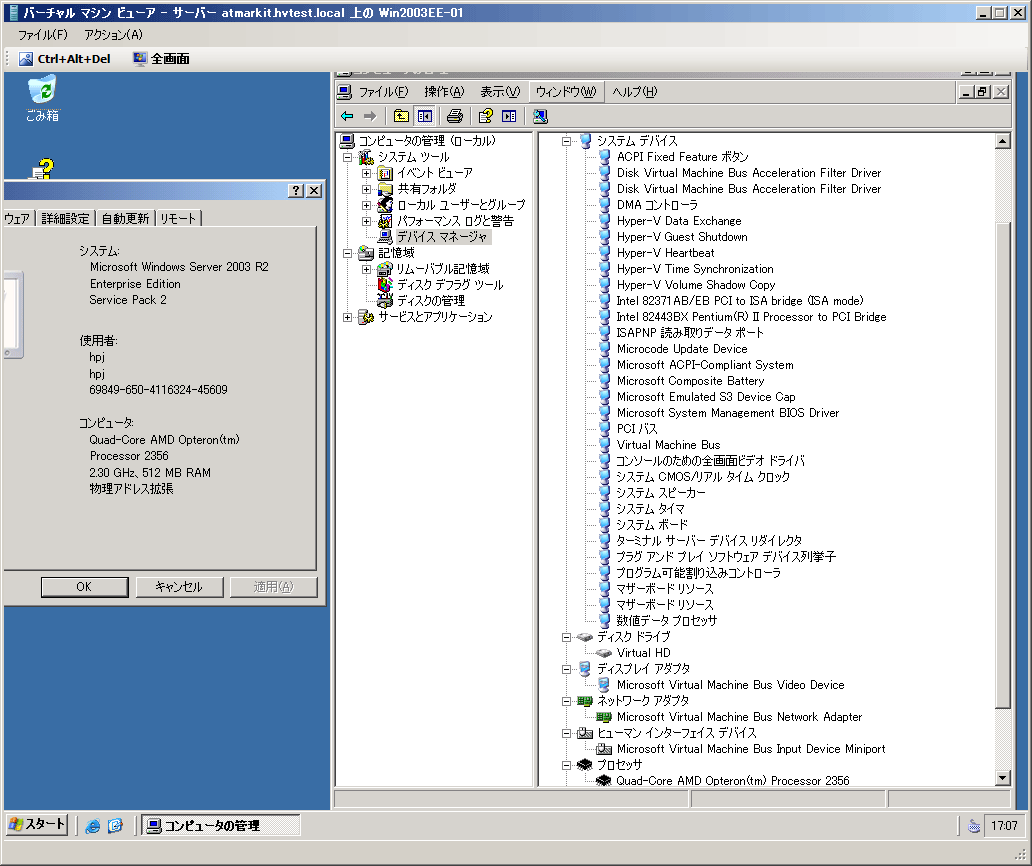Select Microsoft Virtual Machine Bus Video Device
This screenshot has width=1032, height=866.
click(730, 685)
